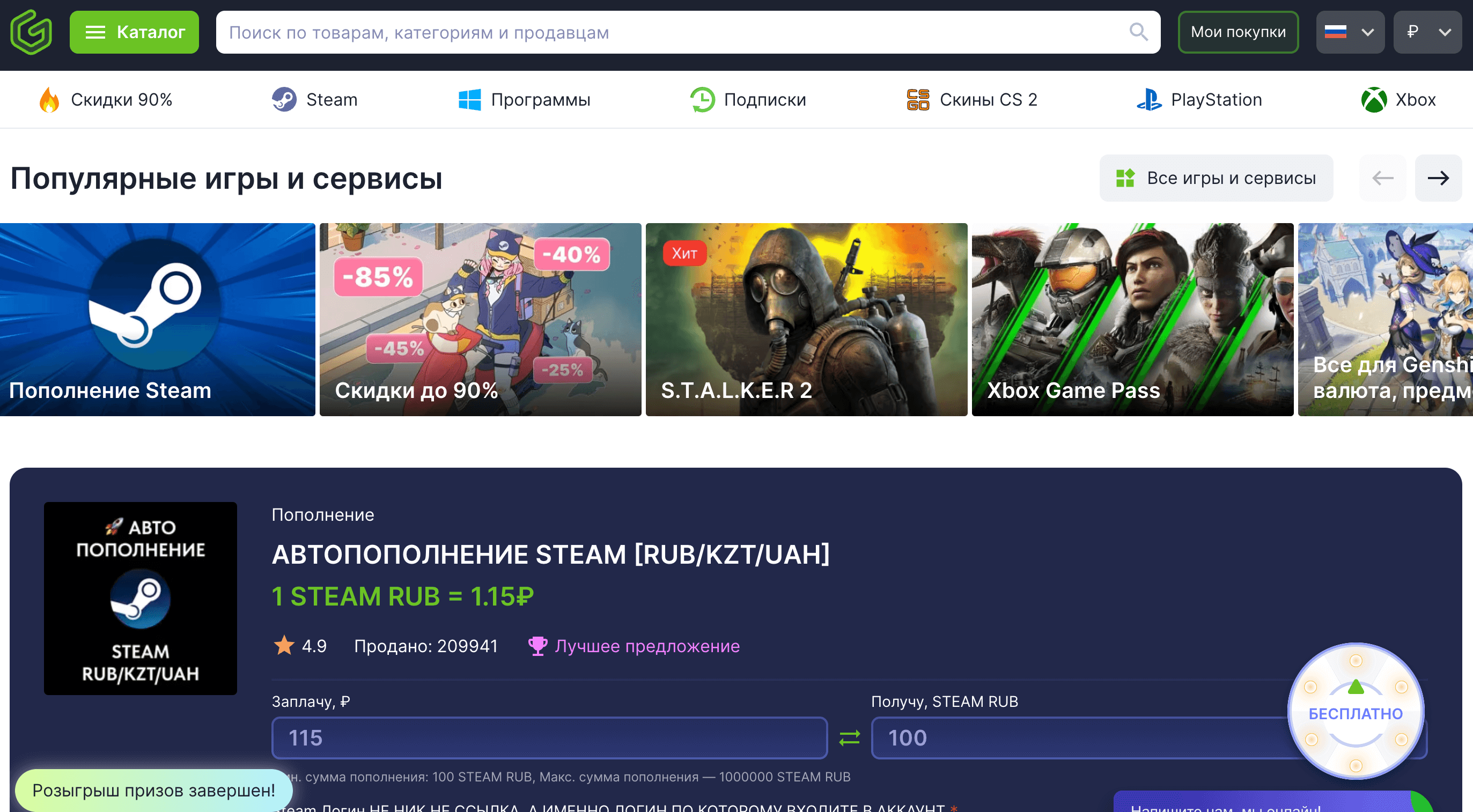
Task: Open the PlayStation category
Action: click(x=1199, y=100)
